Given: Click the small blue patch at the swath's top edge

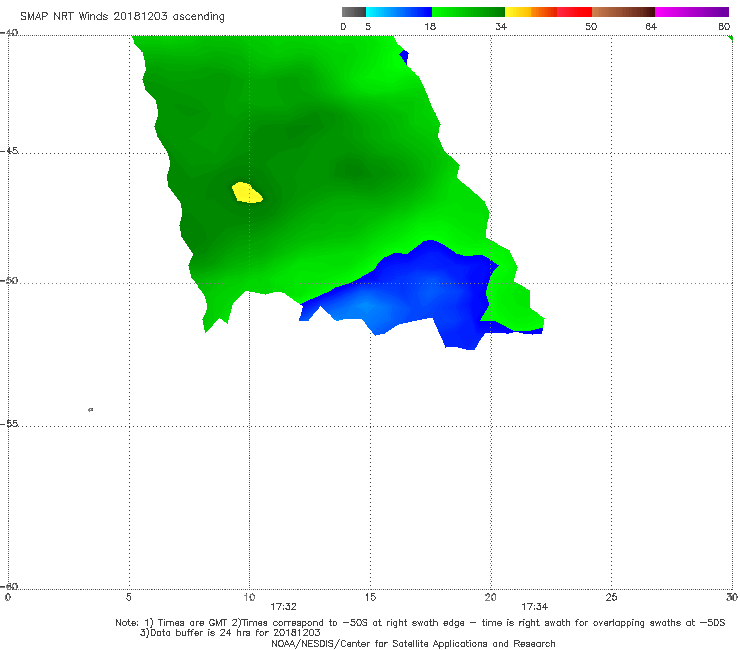Looking at the screenshot, I should coord(404,57).
